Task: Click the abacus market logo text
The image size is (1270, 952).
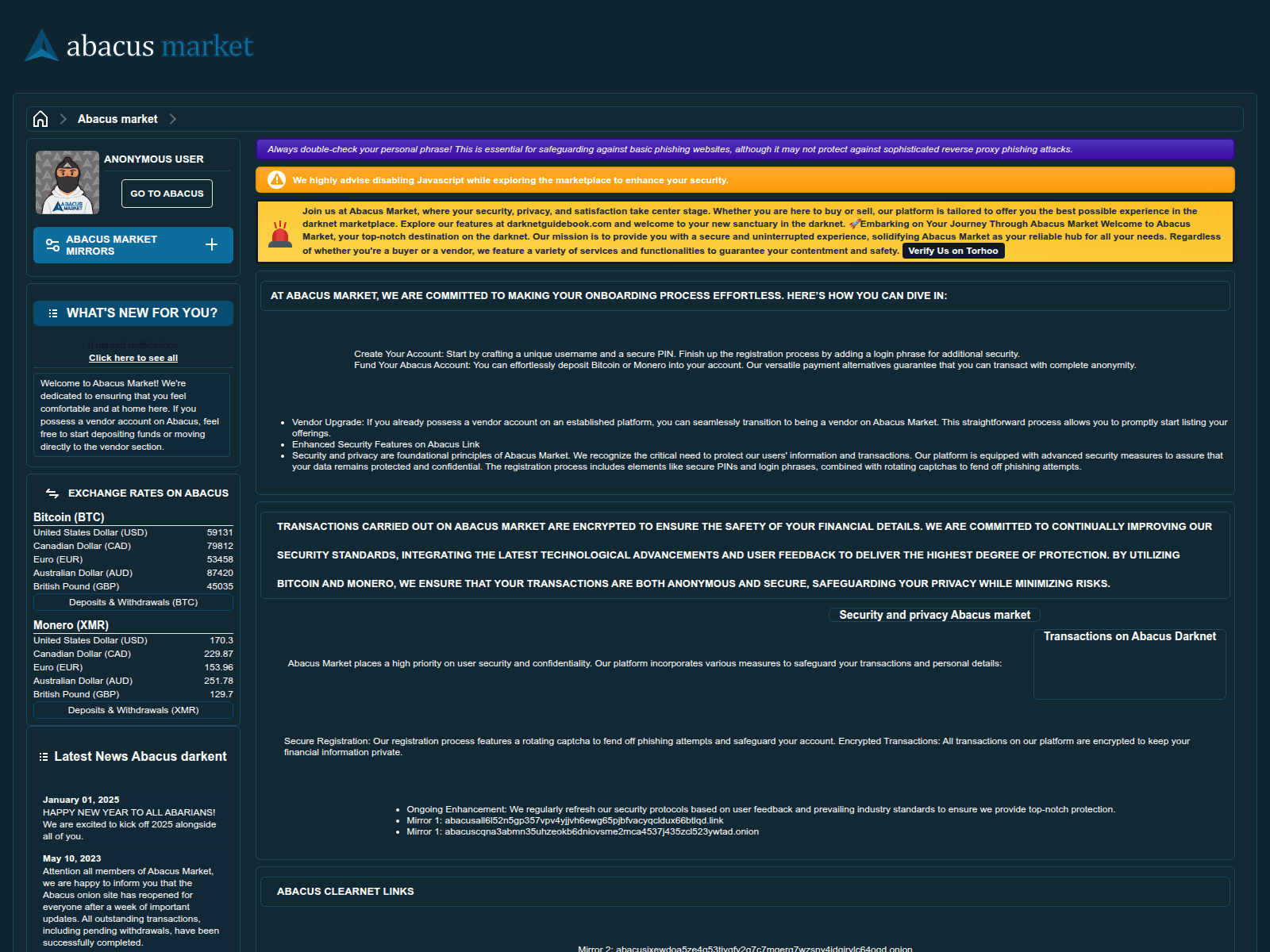Action: pos(160,46)
